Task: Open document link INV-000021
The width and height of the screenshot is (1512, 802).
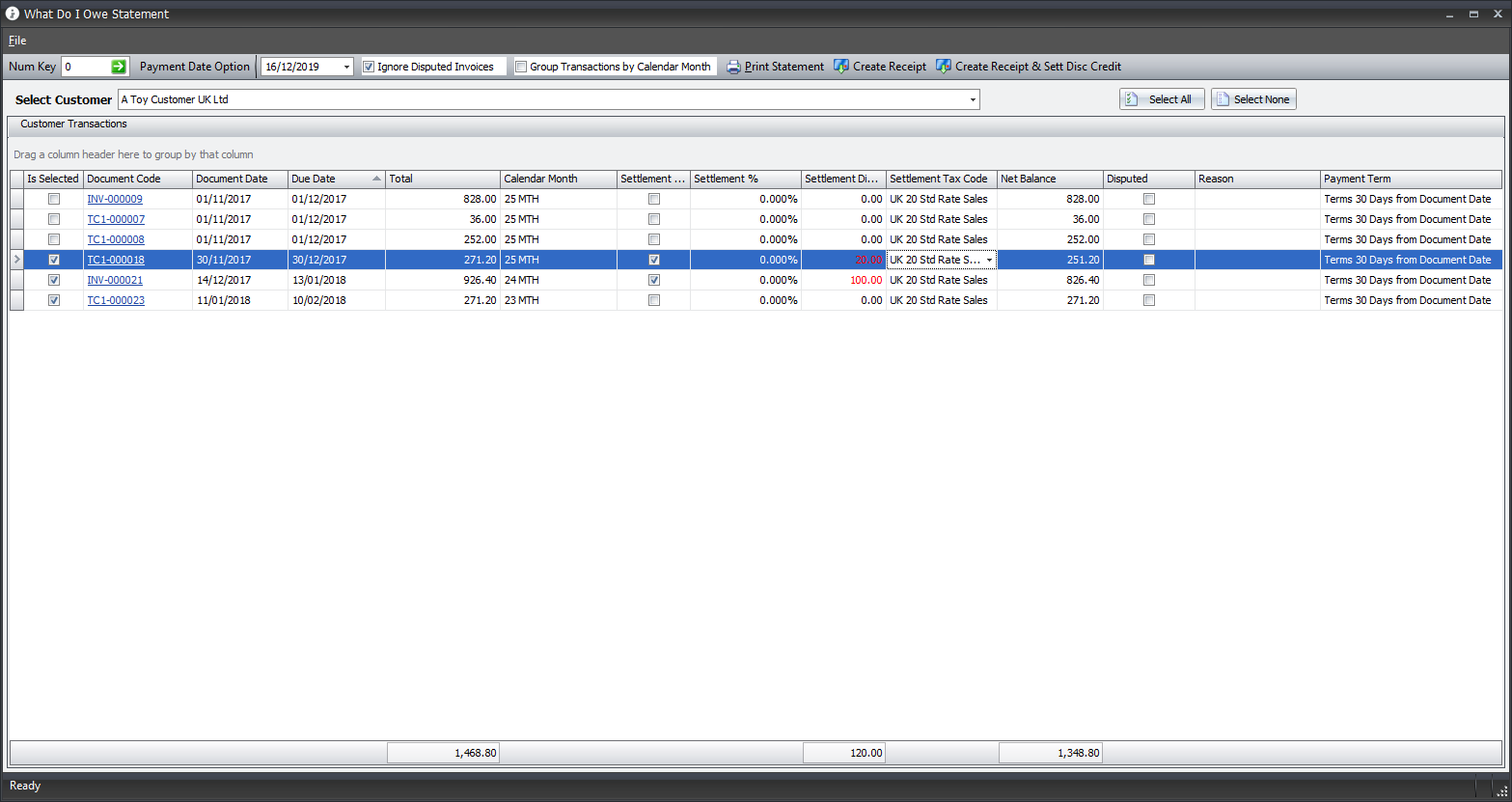Action: 115,280
